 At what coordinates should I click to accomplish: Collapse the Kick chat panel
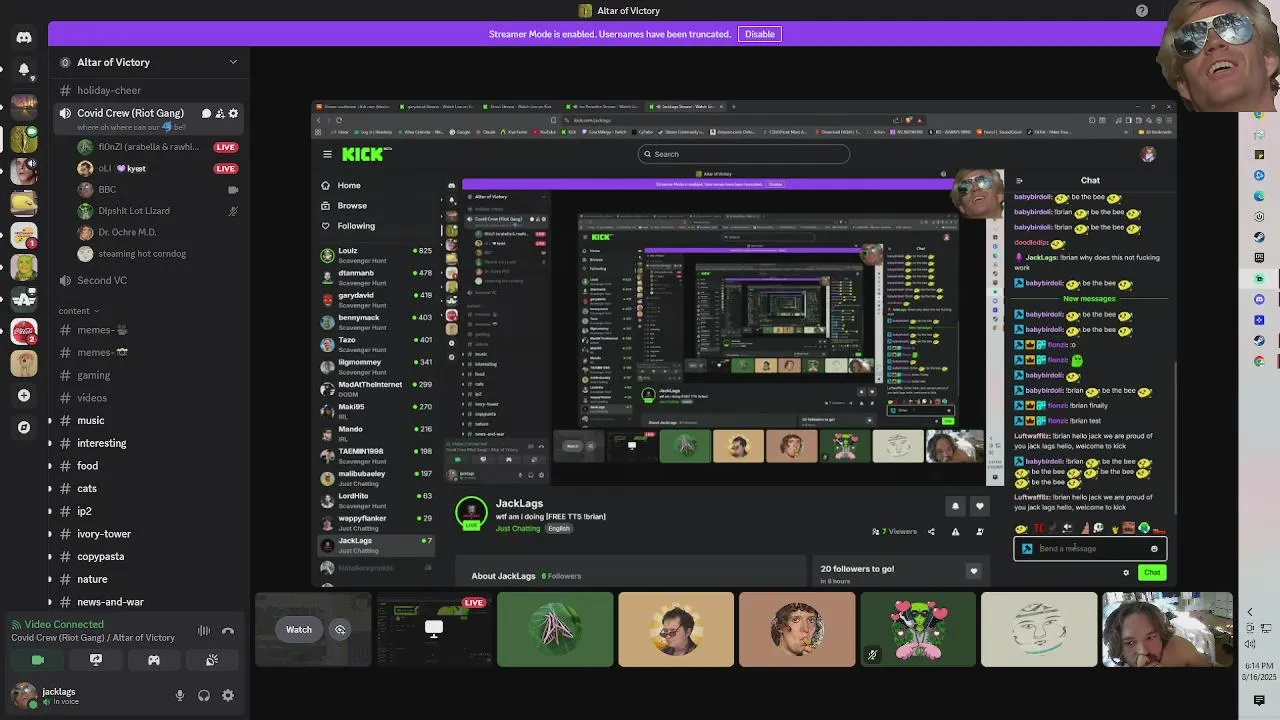pos(1019,181)
